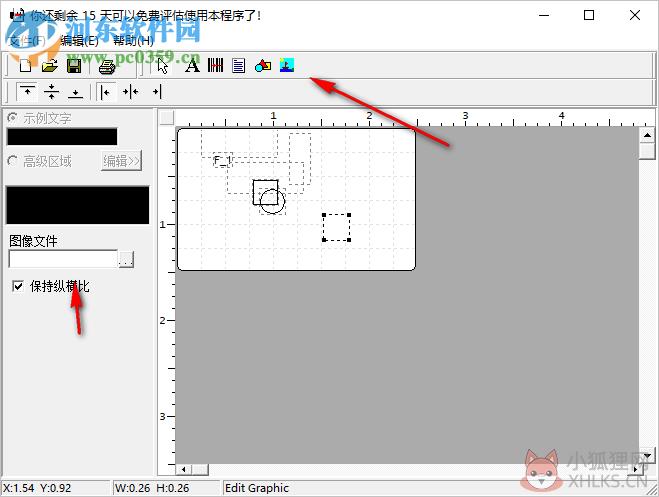
Task: Select the 示例文字 radio button
Action: click(12, 118)
